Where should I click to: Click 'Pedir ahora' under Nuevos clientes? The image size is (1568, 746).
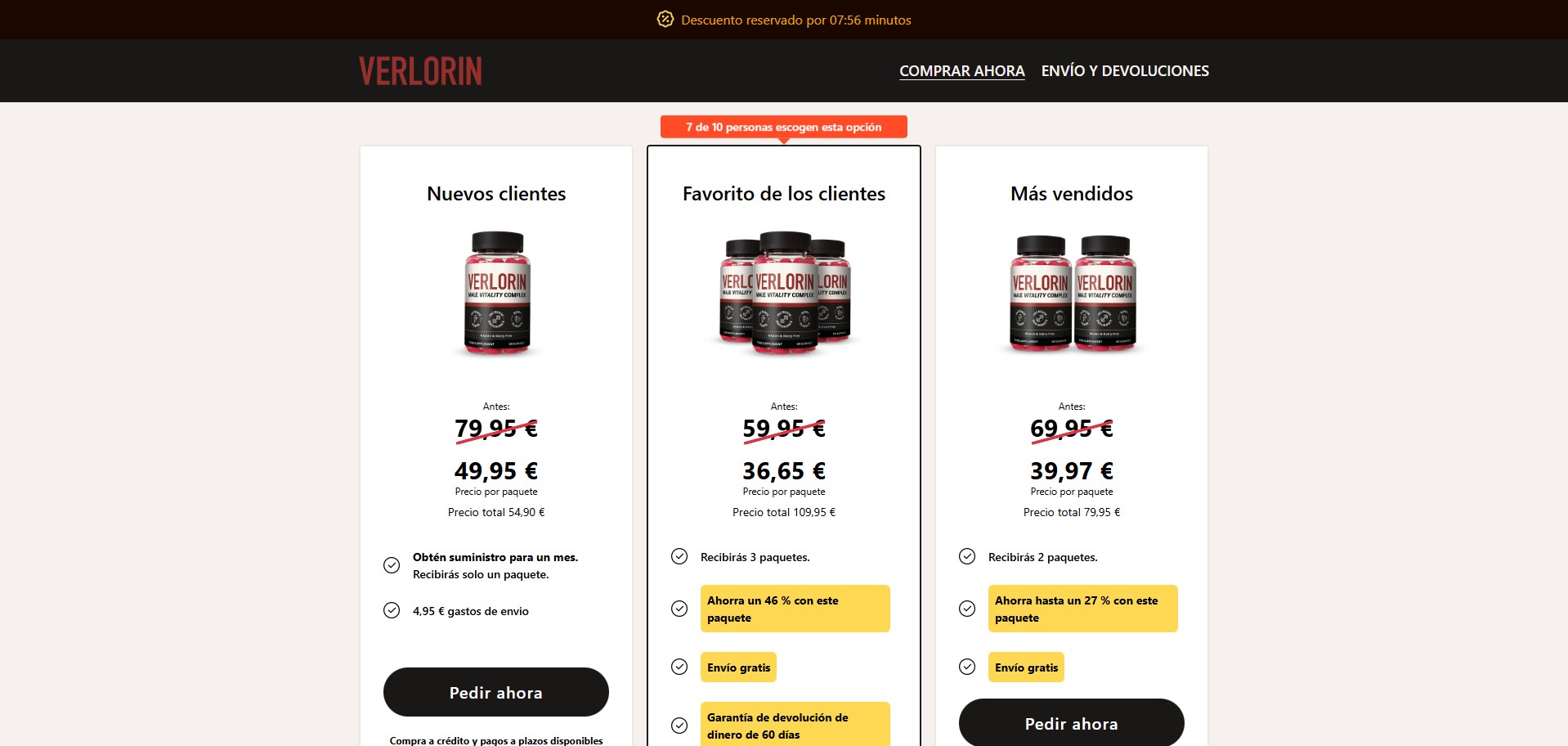(x=496, y=692)
